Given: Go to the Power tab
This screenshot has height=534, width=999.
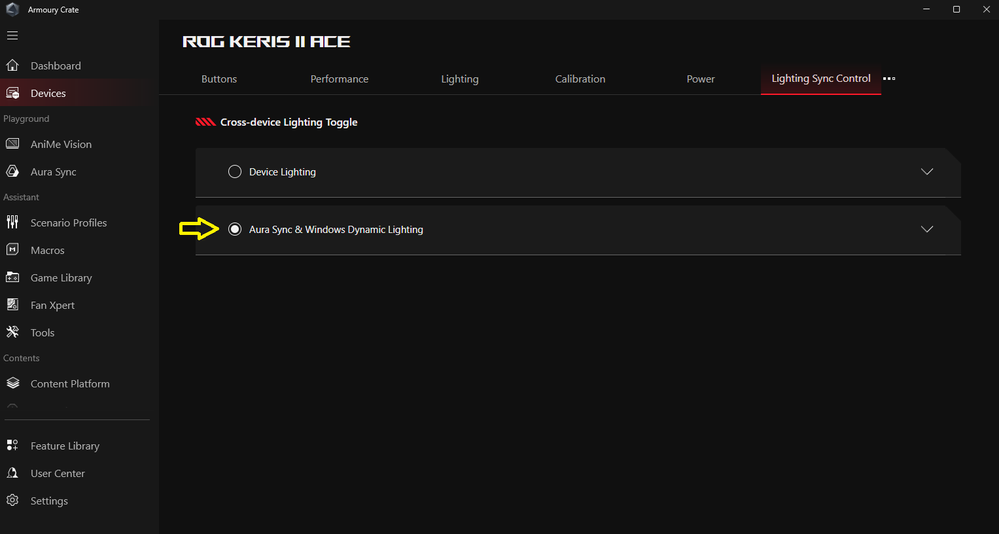Looking at the screenshot, I should coord(700,79).
